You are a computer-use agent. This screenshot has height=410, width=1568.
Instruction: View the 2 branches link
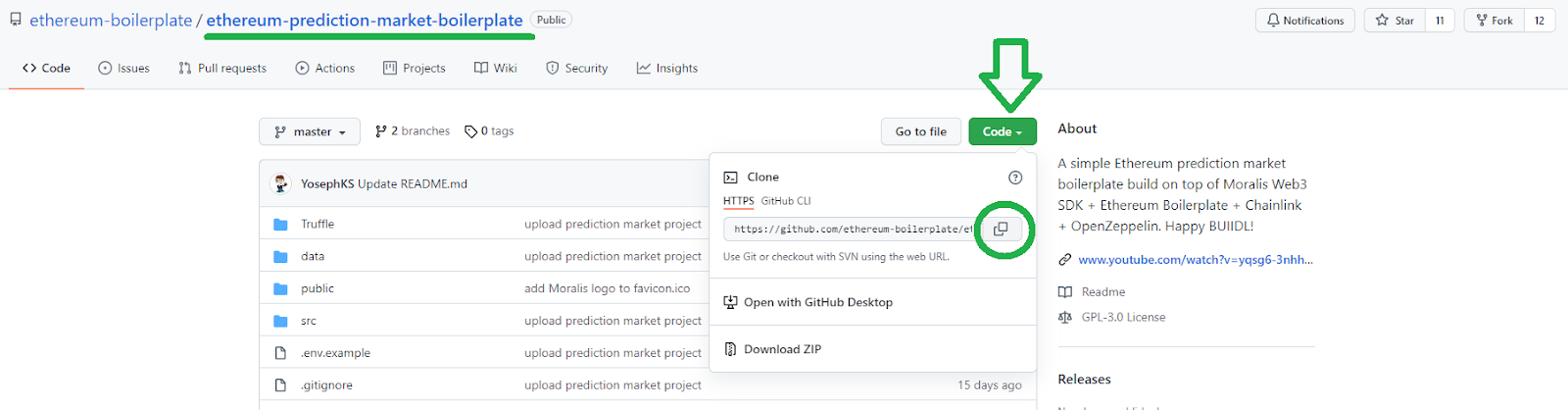click(x=413, y=131)
